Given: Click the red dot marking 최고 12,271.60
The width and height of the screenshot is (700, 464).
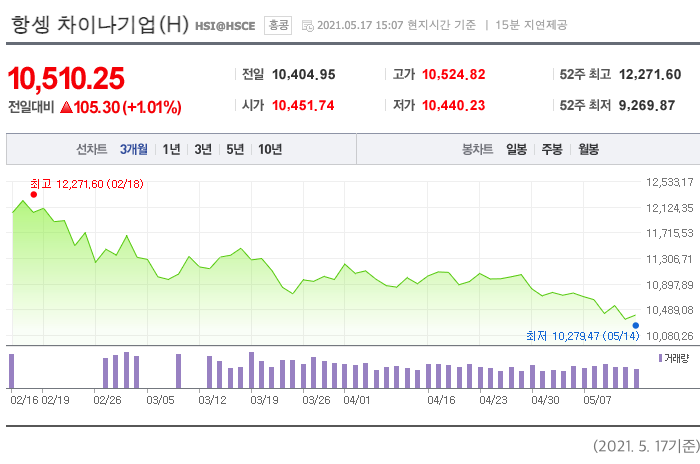Looking at the screenshot, I should click(x=32, y=195).
